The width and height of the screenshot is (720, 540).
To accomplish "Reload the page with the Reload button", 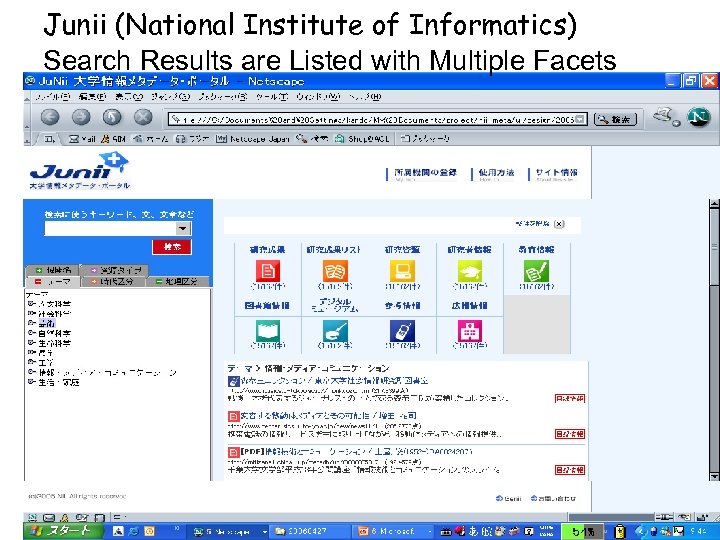I will click(x=112, y=117).
